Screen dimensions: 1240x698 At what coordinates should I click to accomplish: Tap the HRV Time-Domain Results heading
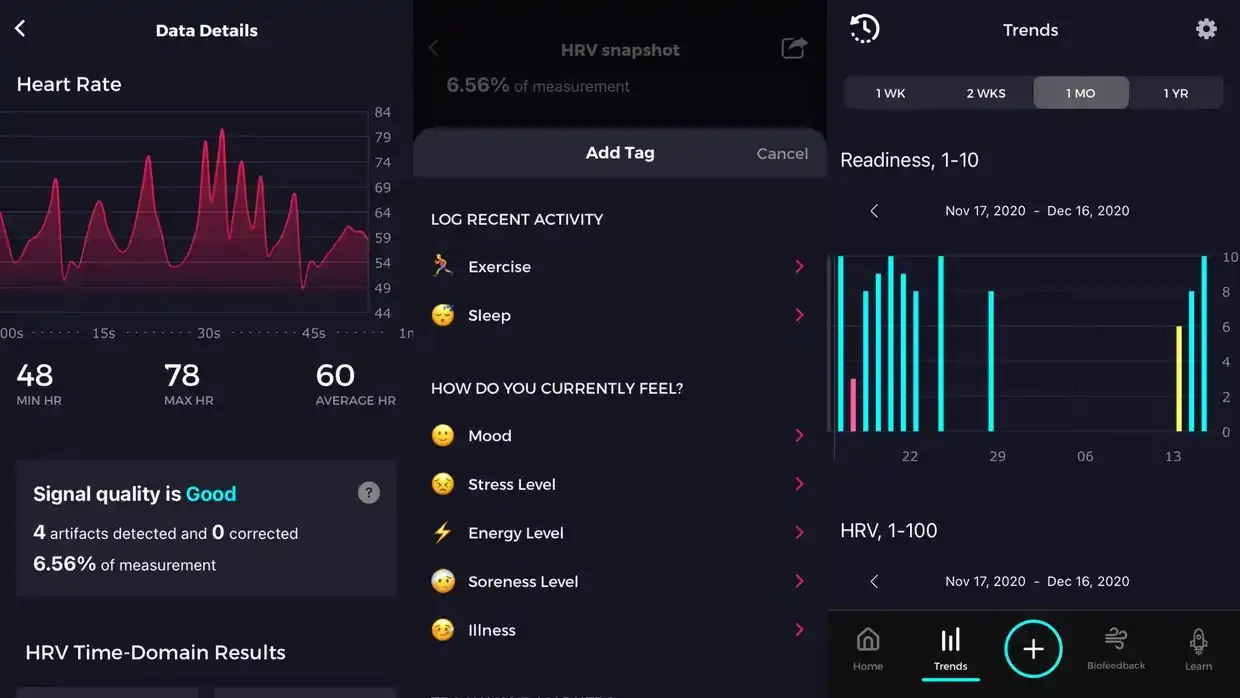[155, 652]
